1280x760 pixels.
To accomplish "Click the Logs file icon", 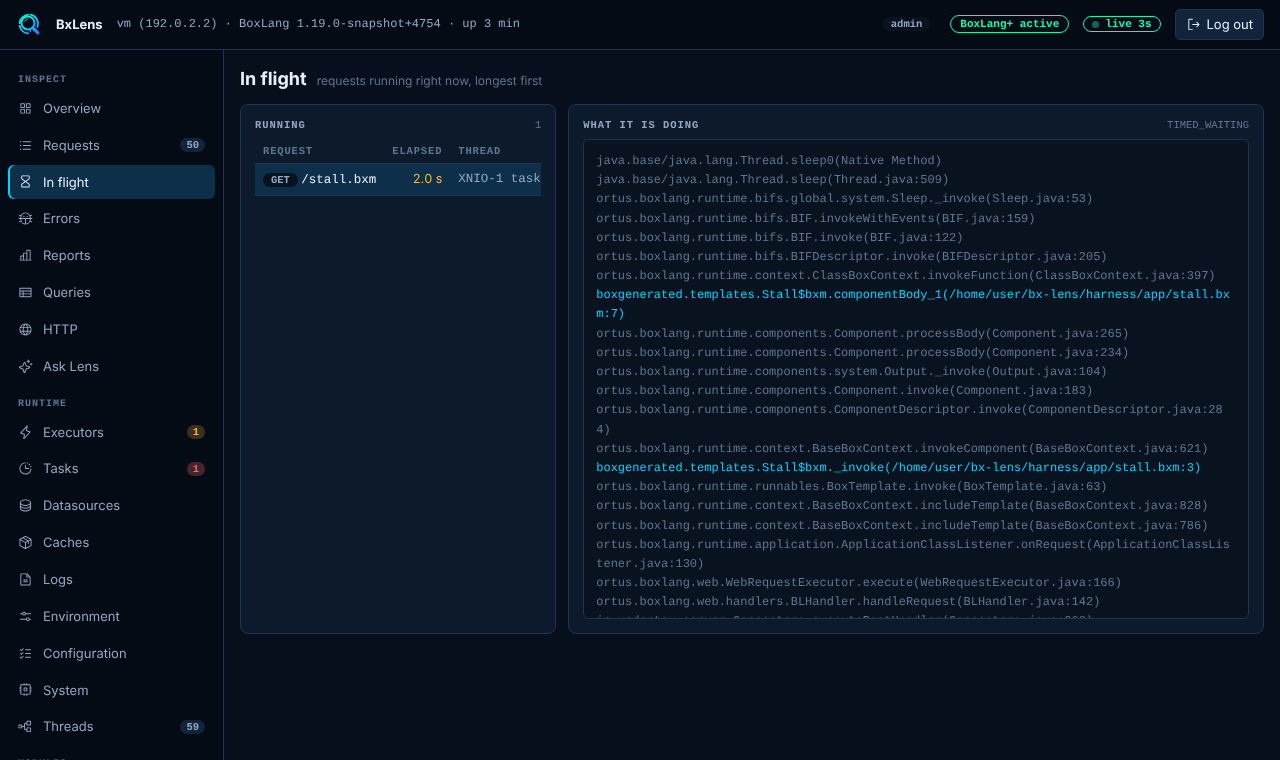I will (x=25, y=579).
